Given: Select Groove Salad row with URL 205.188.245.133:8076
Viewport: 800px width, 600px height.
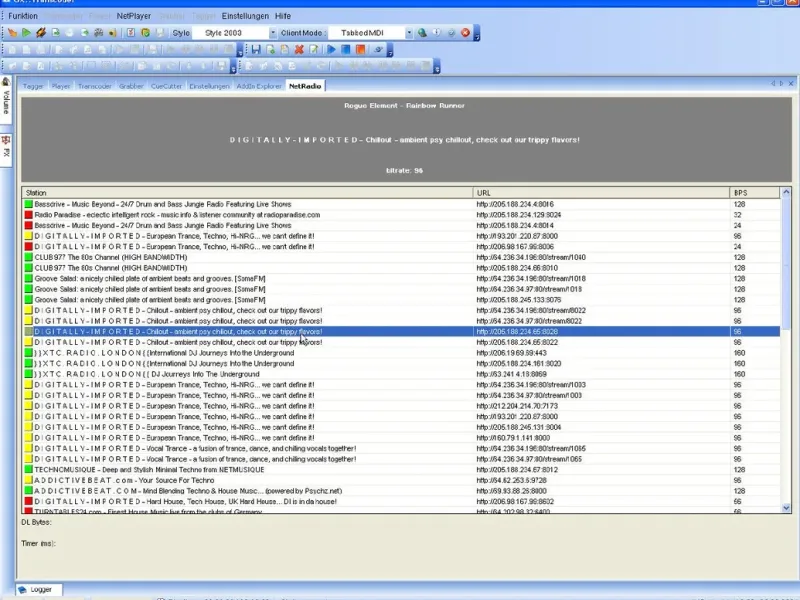Looking at the screenshot, I should click(x=402, y=299).
